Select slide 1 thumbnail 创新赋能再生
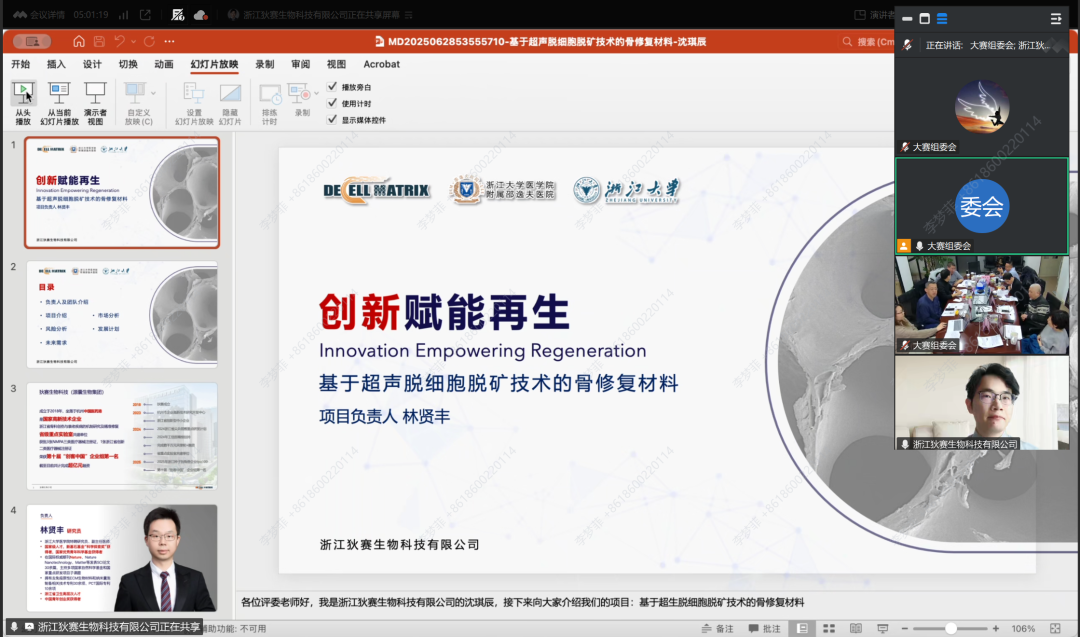Viewport: 1080px width, 637px height. 122,192
